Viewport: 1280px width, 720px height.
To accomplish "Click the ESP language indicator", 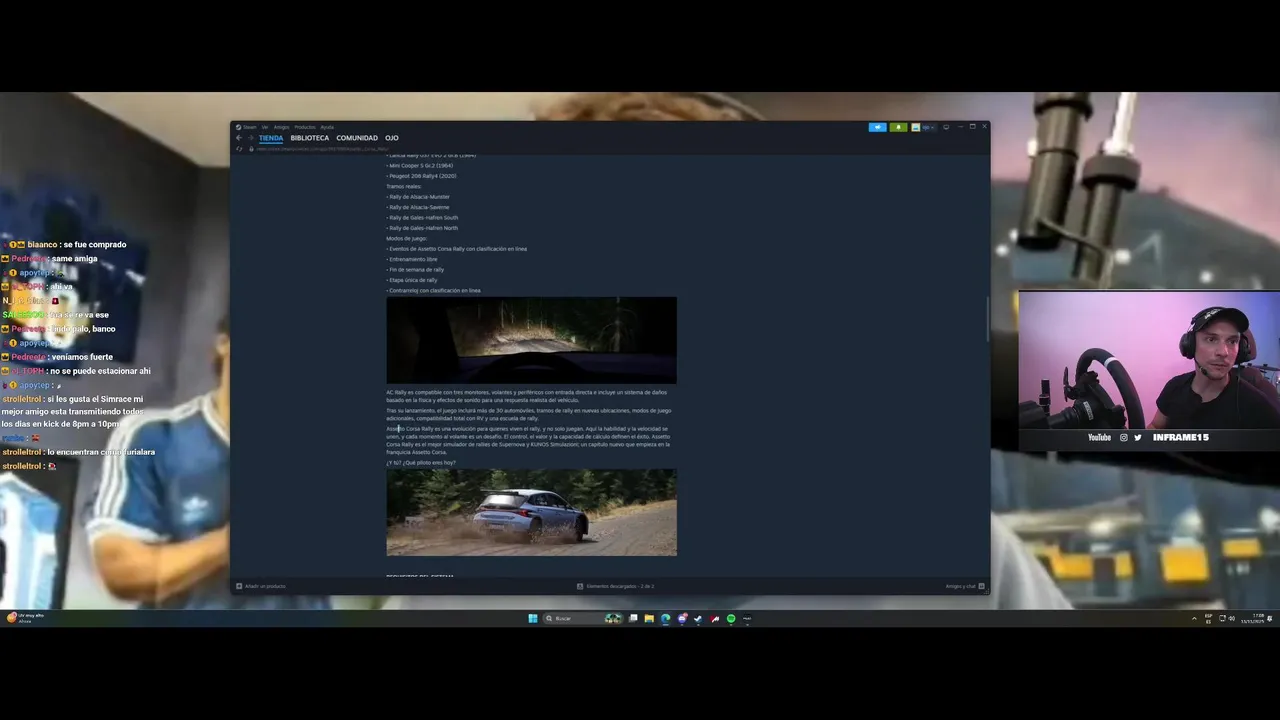I will tap(1209, 618).
